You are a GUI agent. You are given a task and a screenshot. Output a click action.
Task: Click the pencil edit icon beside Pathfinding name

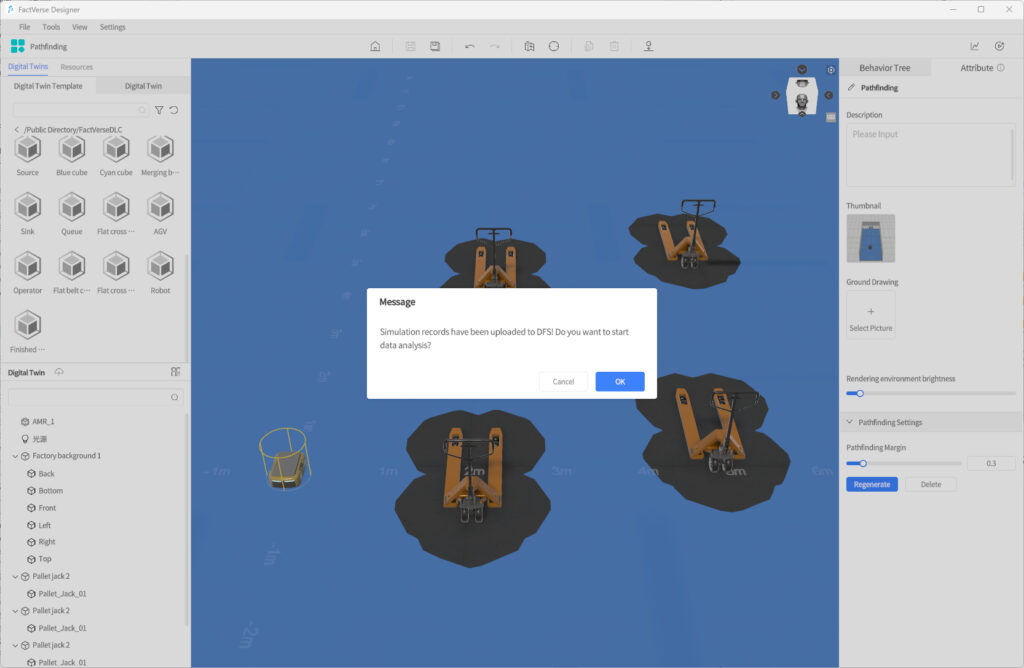click(851, 87)
